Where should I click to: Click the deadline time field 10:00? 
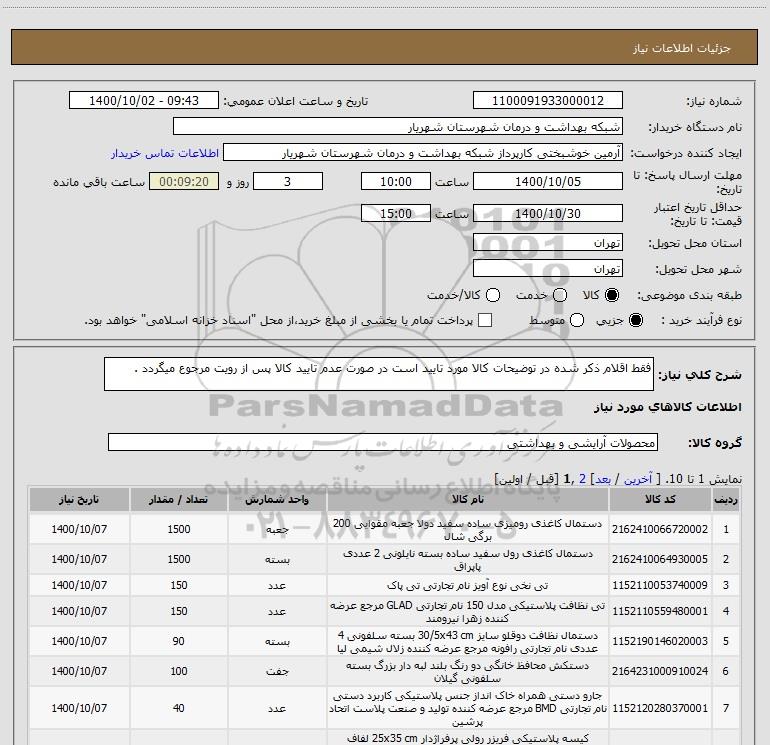[x=396, y=181]
